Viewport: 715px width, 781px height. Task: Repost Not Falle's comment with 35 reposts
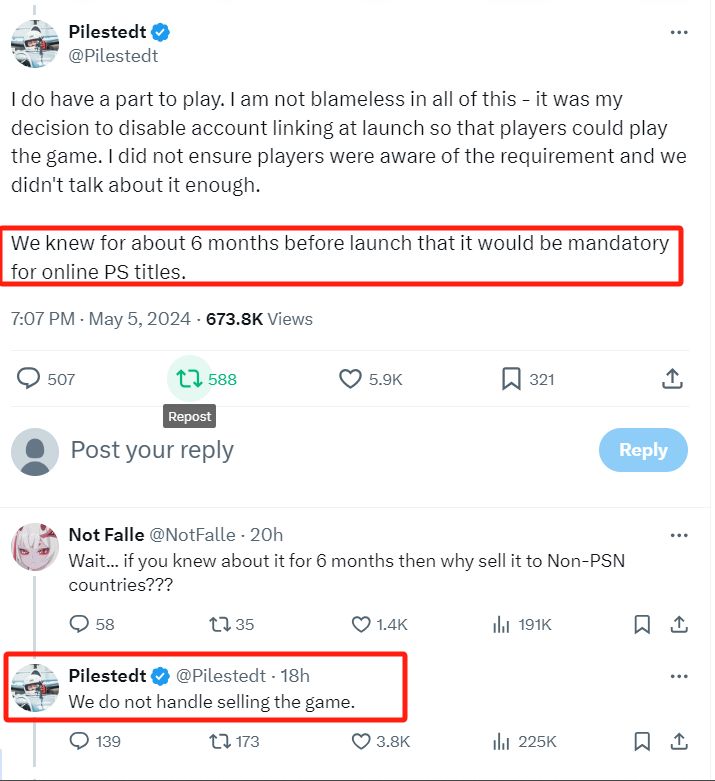point(219,624)
